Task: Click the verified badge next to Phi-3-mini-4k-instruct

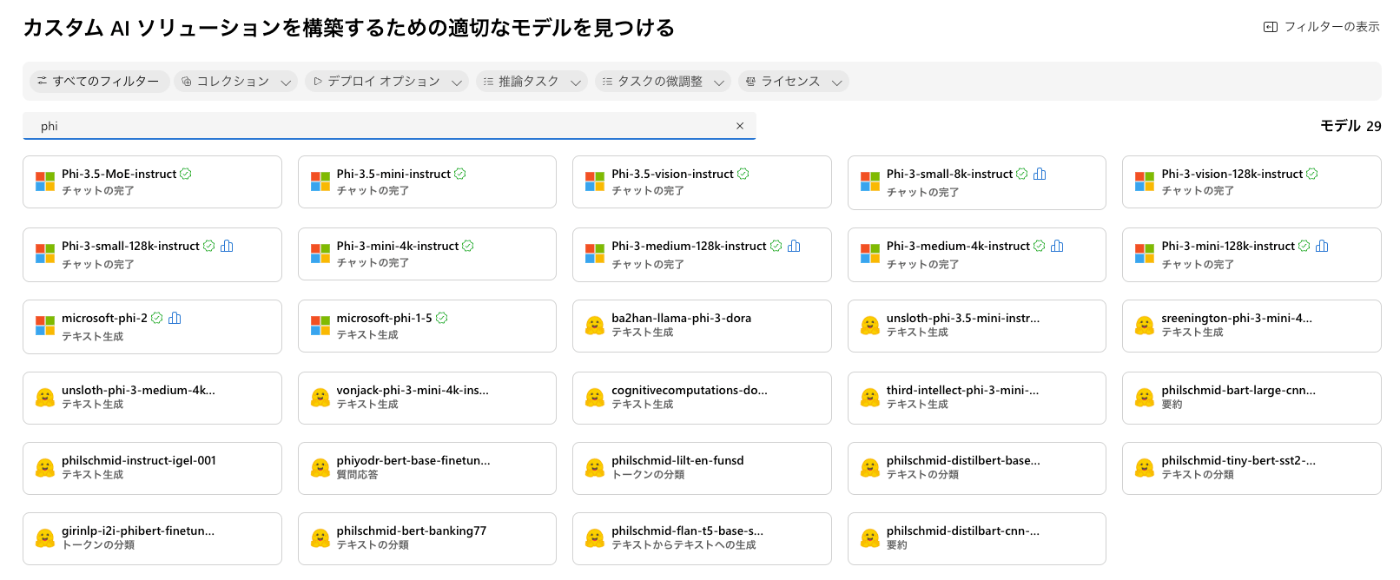Action: point(468,246)
